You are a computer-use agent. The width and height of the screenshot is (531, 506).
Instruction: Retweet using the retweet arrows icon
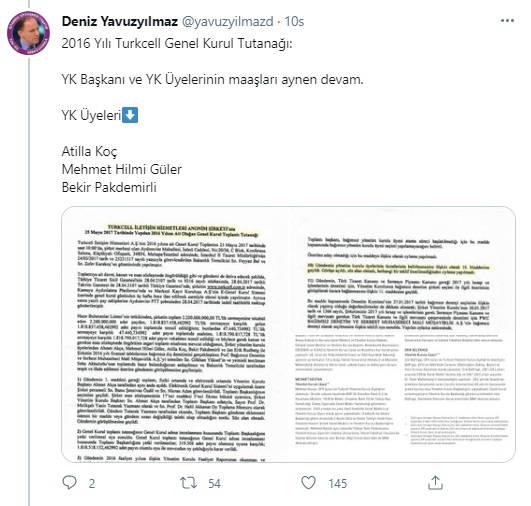tap(188, 483)
